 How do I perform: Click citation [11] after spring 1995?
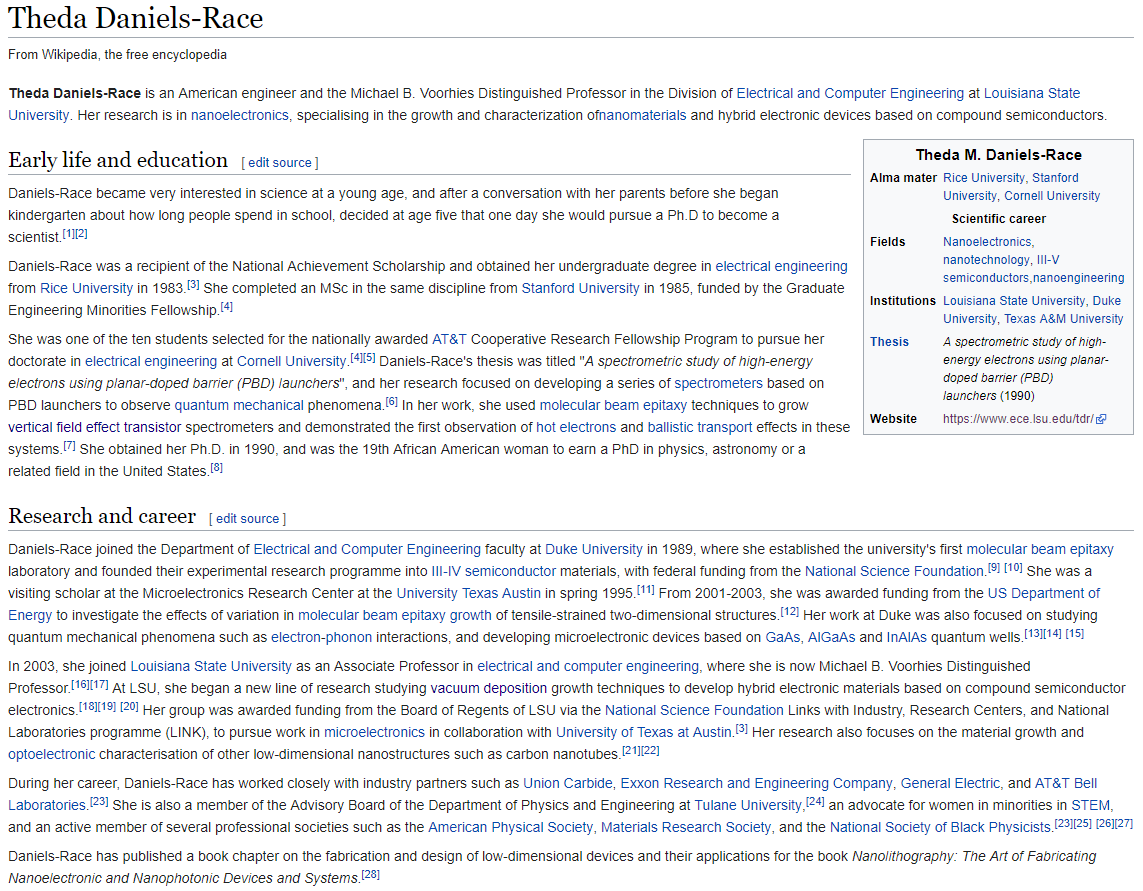click(646, 590)
